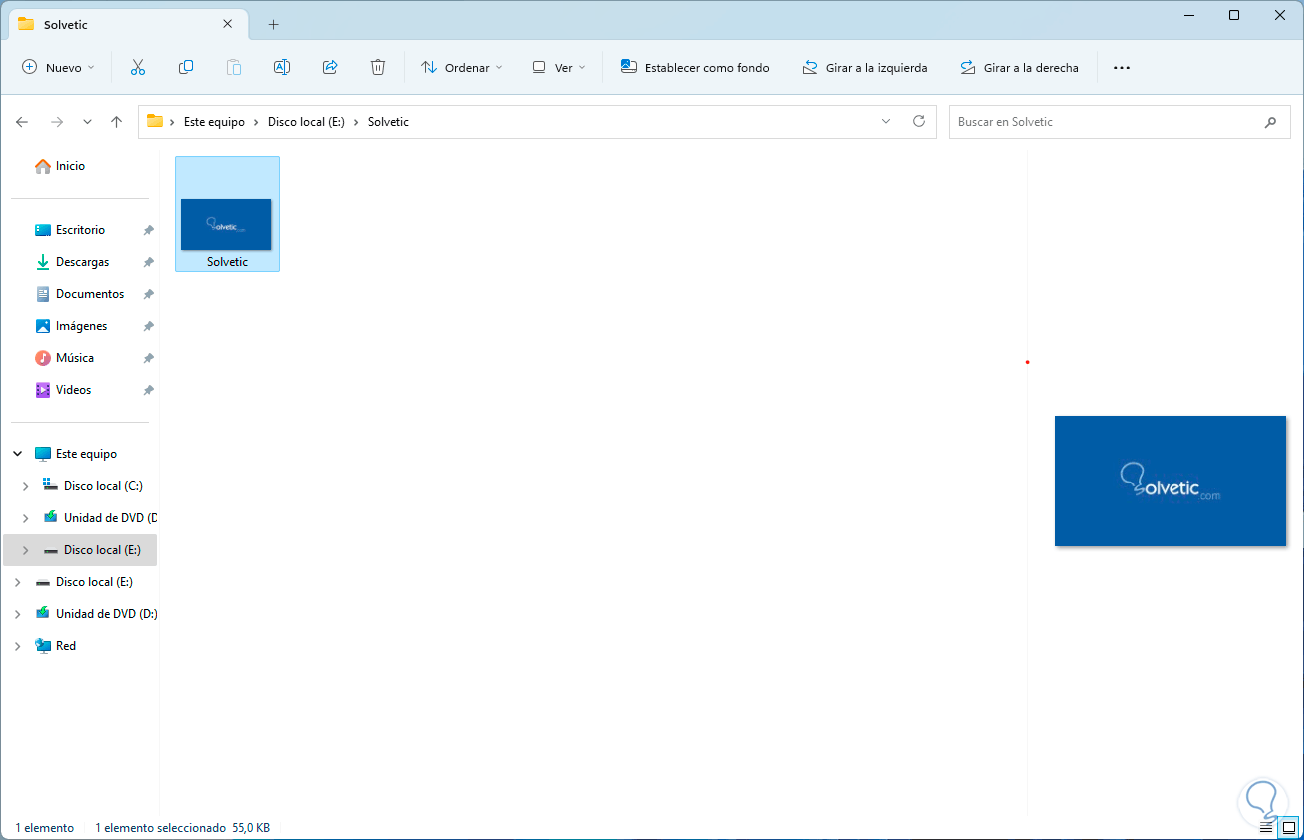Close the Solvetic tab
The height and width of the screenshot is (840, 1304).
[x=228, y=24]
